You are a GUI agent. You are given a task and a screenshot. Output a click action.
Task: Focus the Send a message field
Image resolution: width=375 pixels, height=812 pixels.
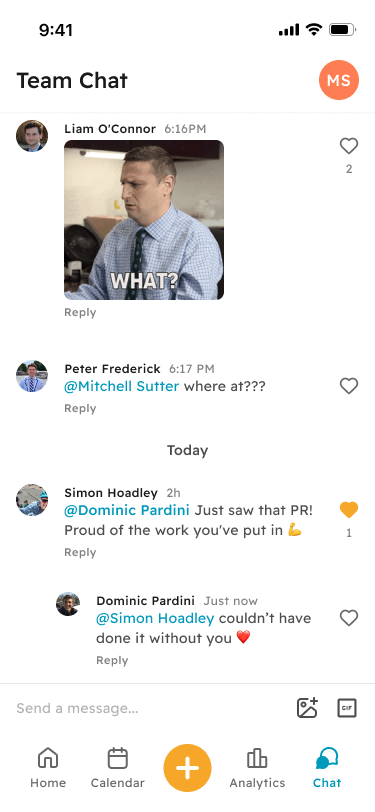[150, 708]
